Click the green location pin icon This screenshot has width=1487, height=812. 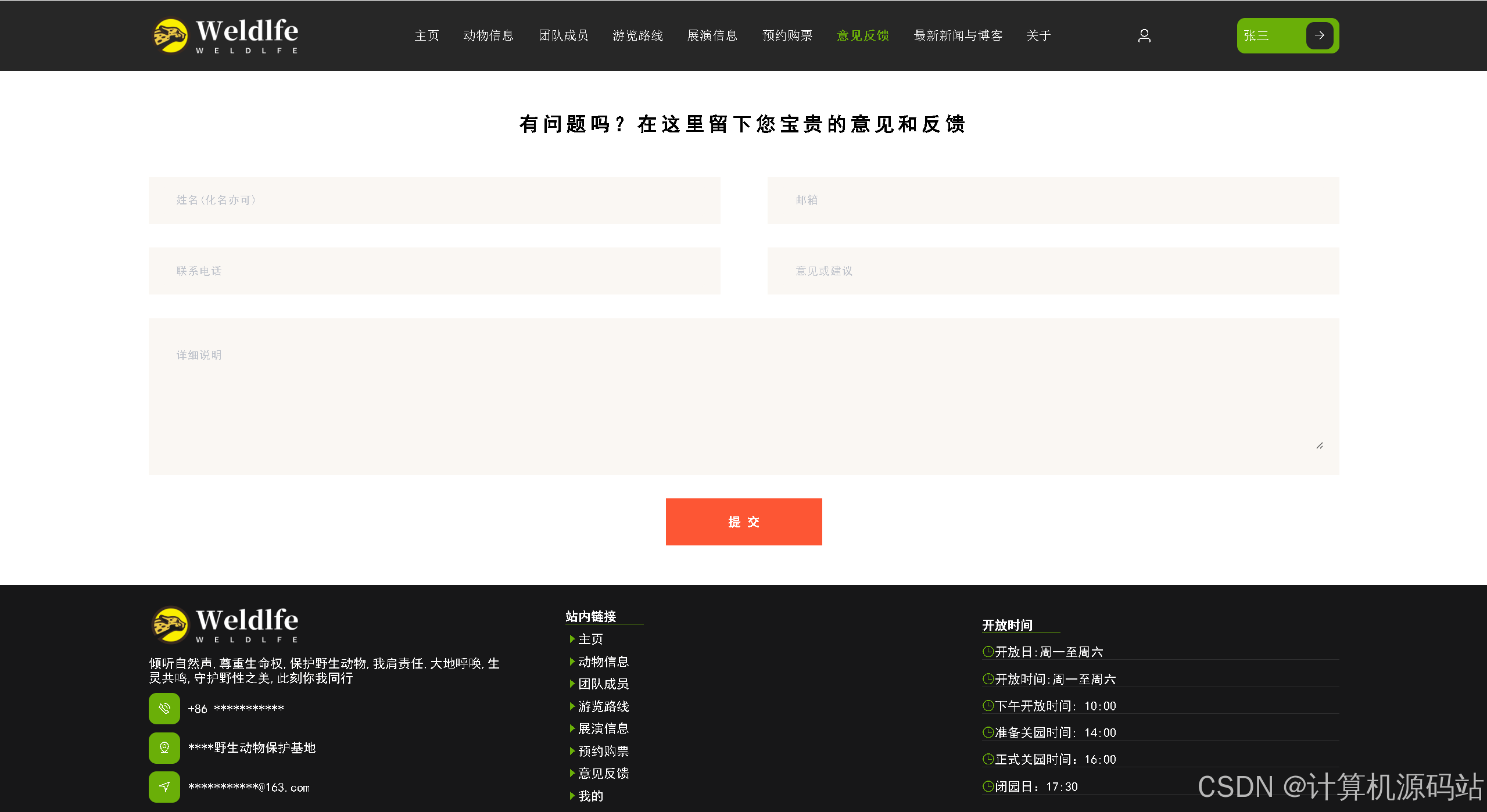[x=164, y=748]
